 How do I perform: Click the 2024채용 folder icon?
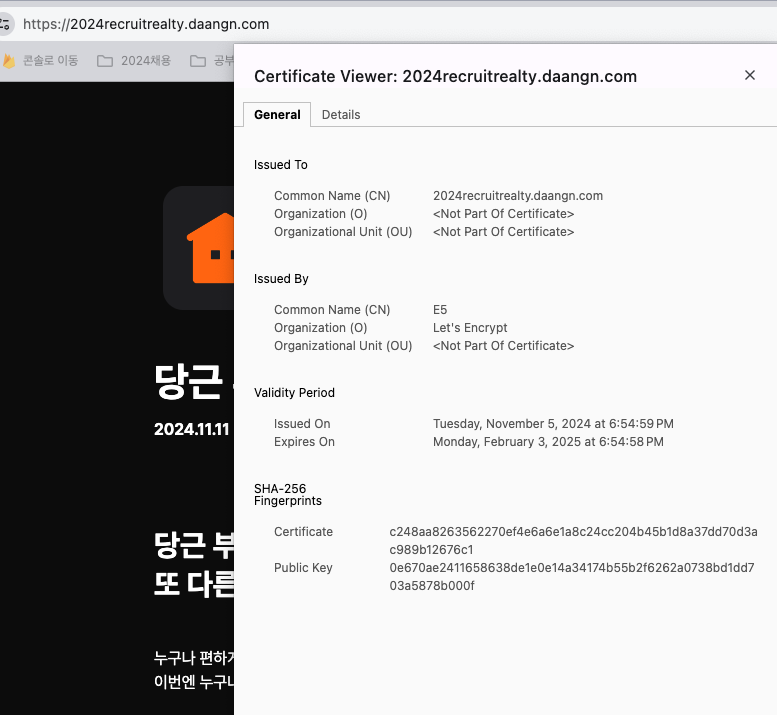(x=105, y=61)
